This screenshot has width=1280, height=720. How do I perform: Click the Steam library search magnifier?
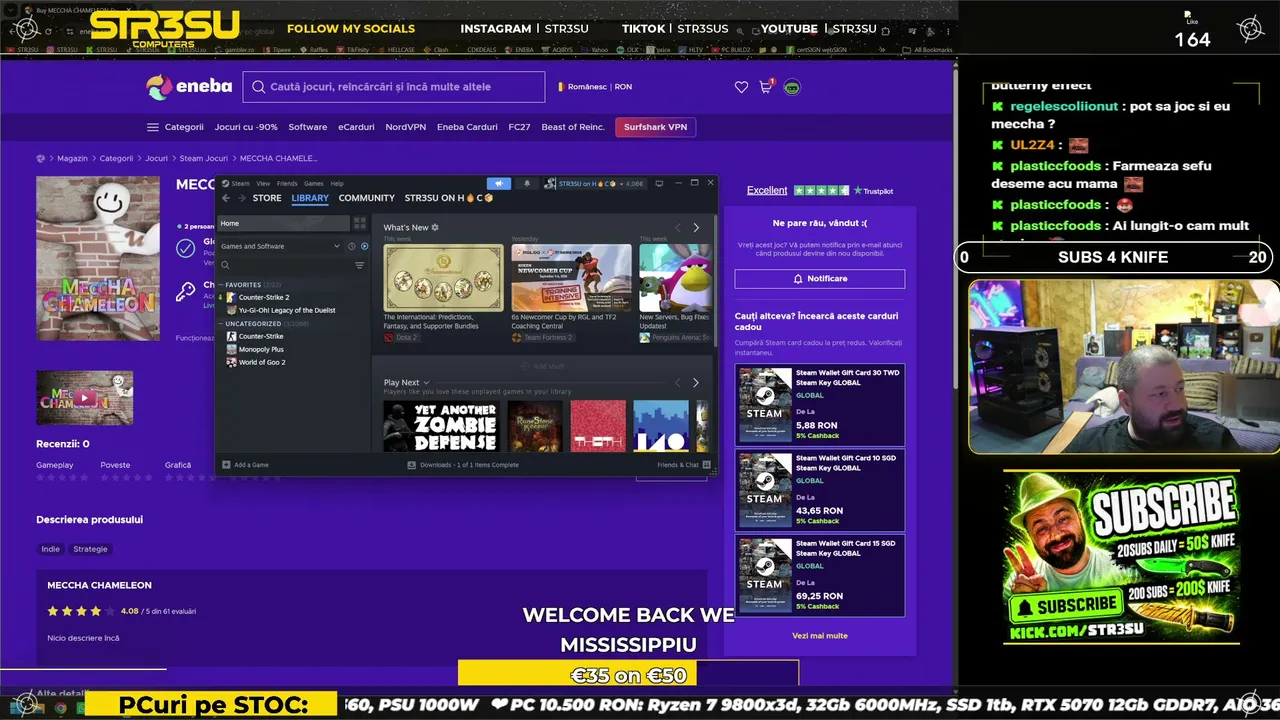pyautogui.click(x=226, y=265)
